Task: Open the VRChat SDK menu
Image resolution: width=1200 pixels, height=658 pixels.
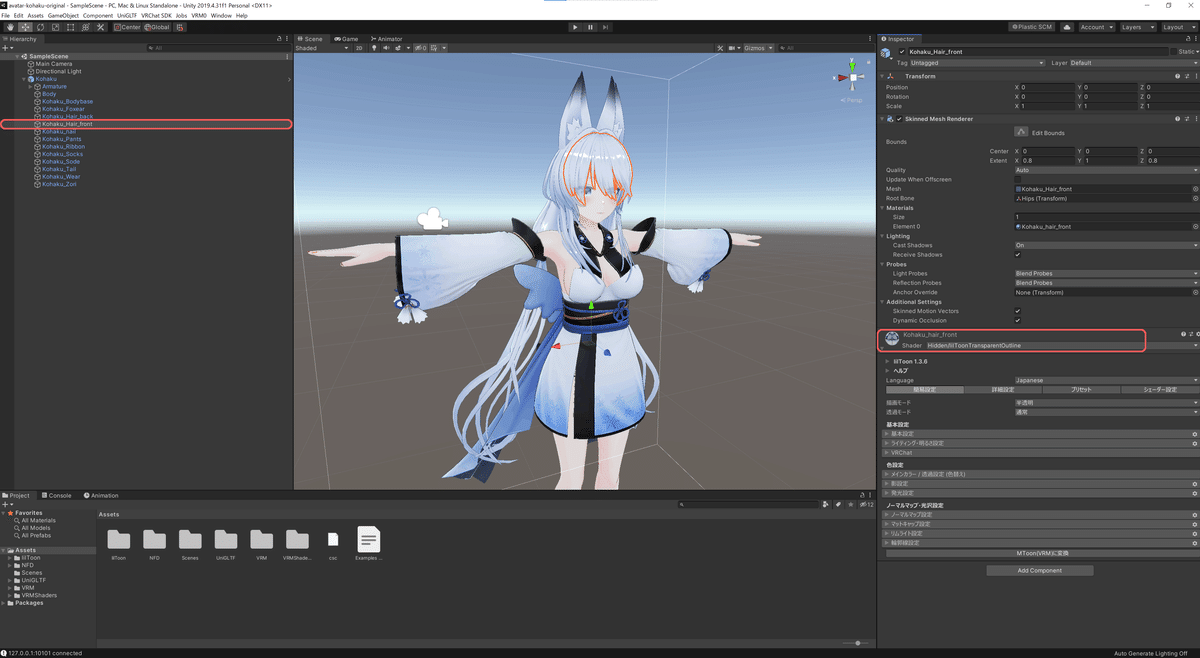Action: click(x=154, y=16)
